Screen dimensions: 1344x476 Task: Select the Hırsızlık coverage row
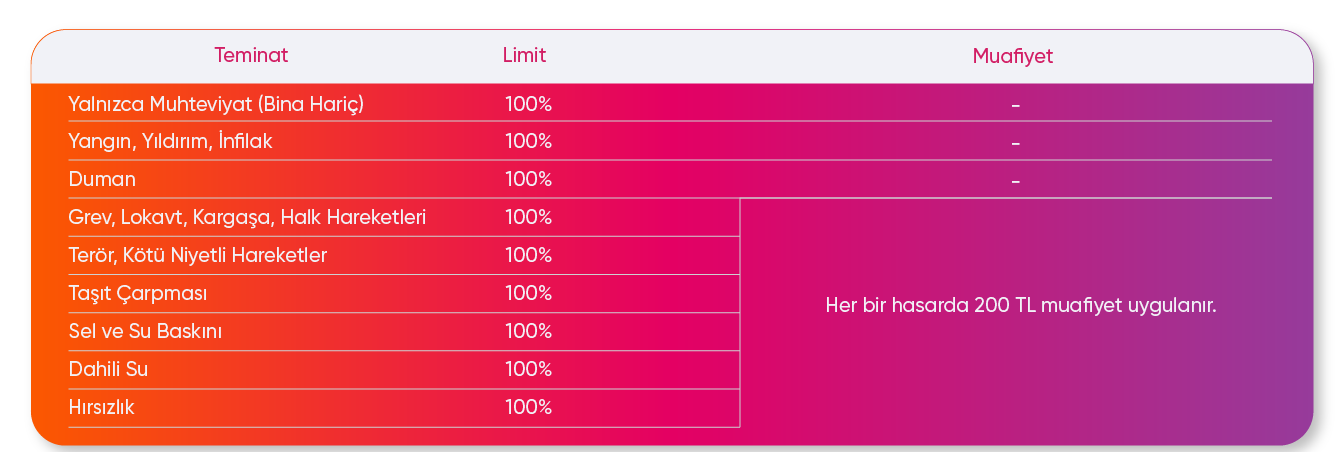click(x=404, y=407)
